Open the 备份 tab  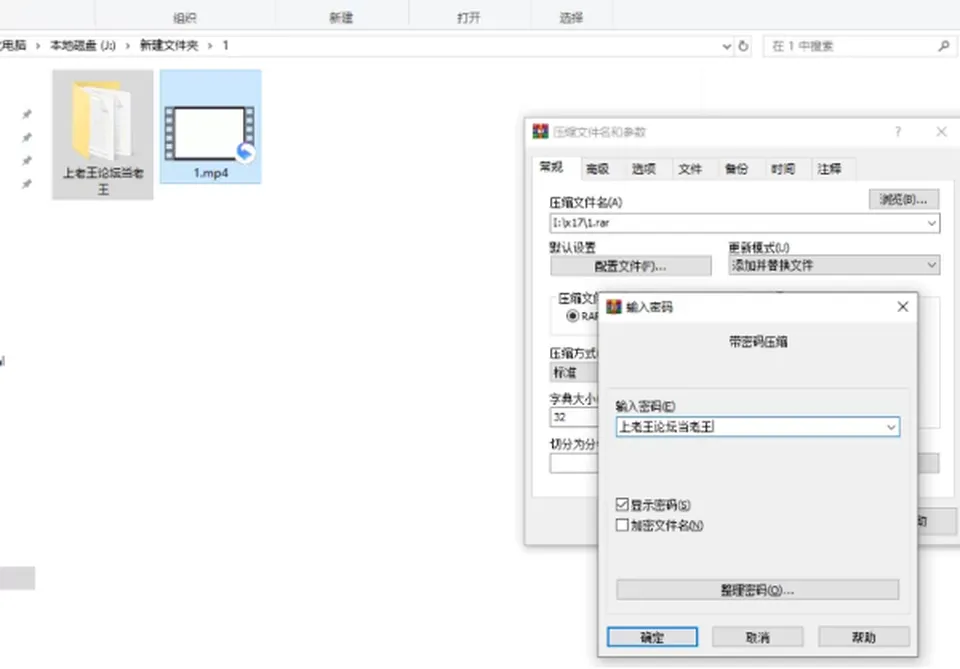[736, 169]
